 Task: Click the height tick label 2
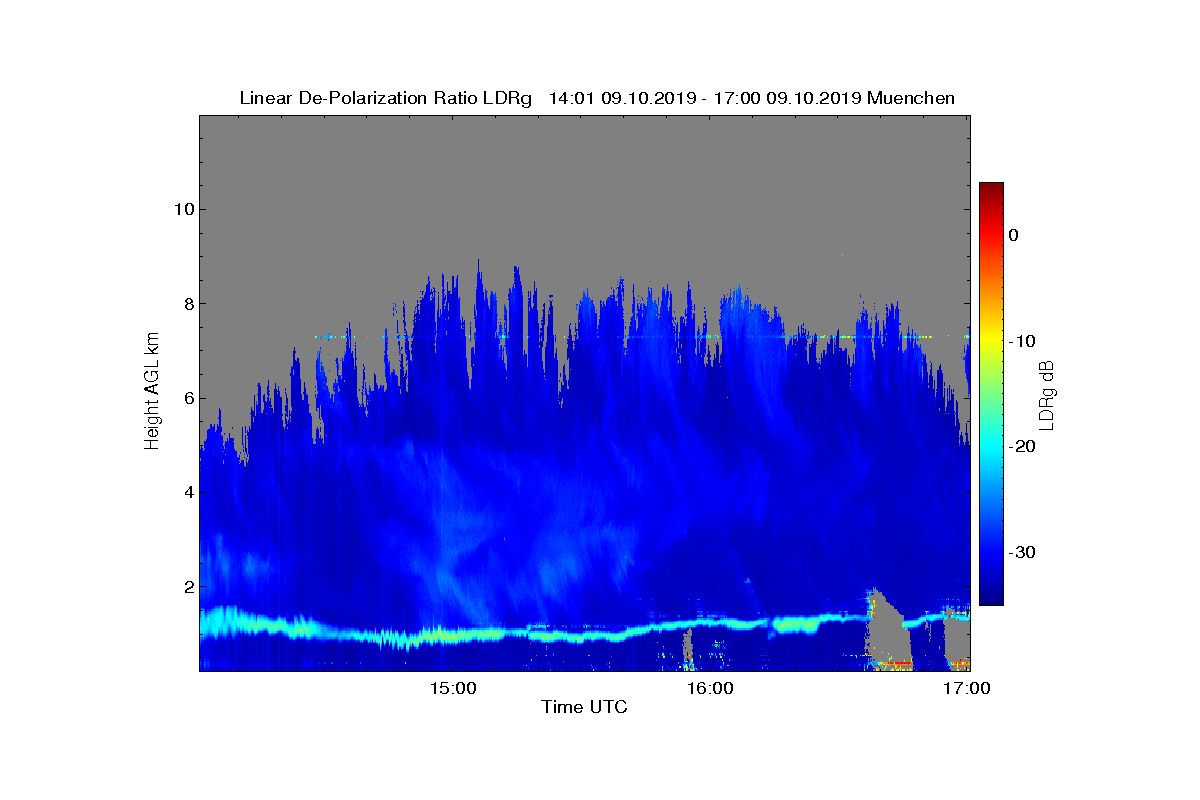click(x=187, y=586)
